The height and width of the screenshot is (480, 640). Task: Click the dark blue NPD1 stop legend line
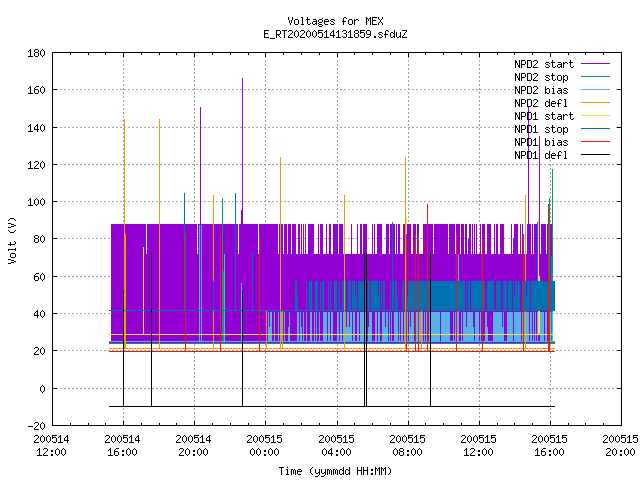pos(595,129)
